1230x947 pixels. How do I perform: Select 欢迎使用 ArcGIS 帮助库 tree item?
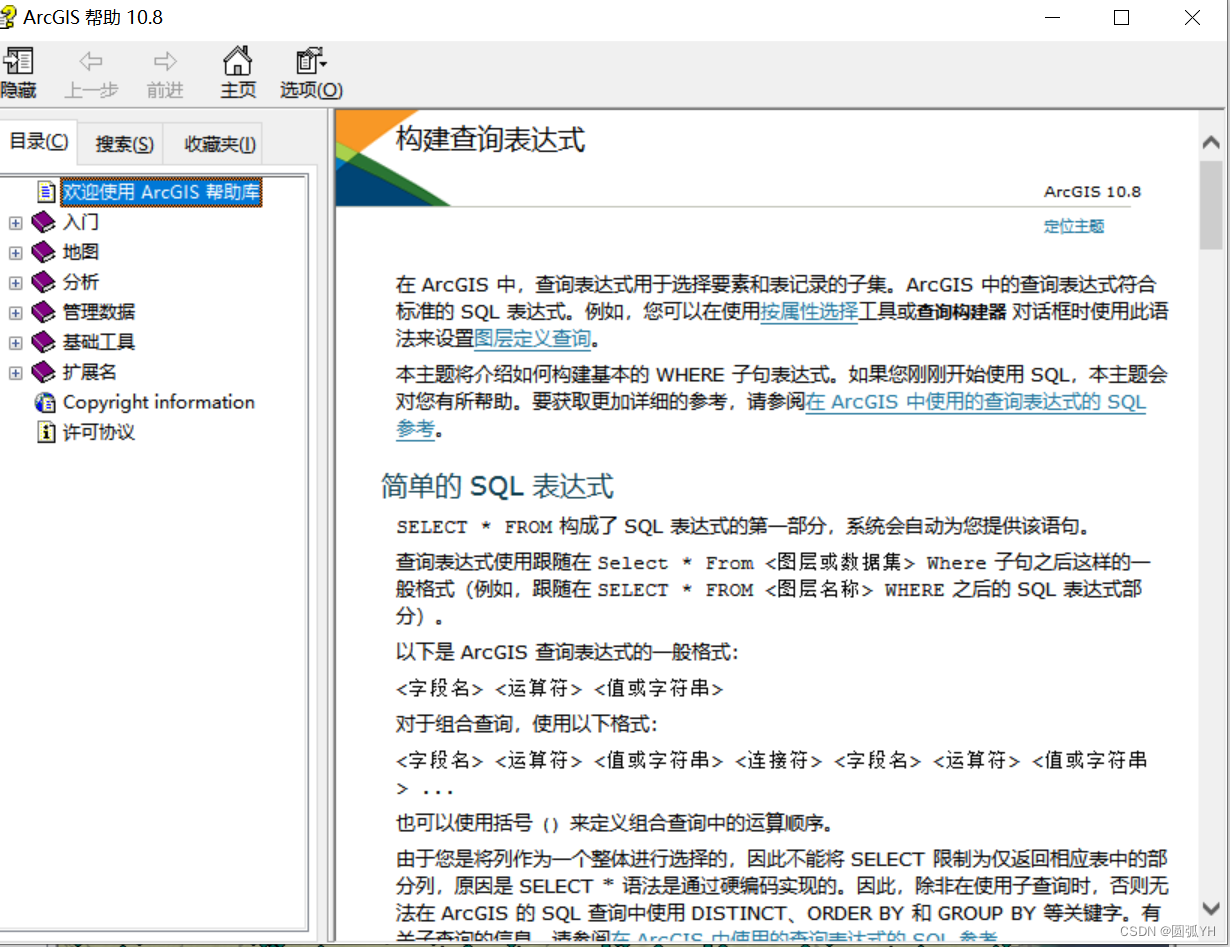pyautogui.click(x=161, y=191)
